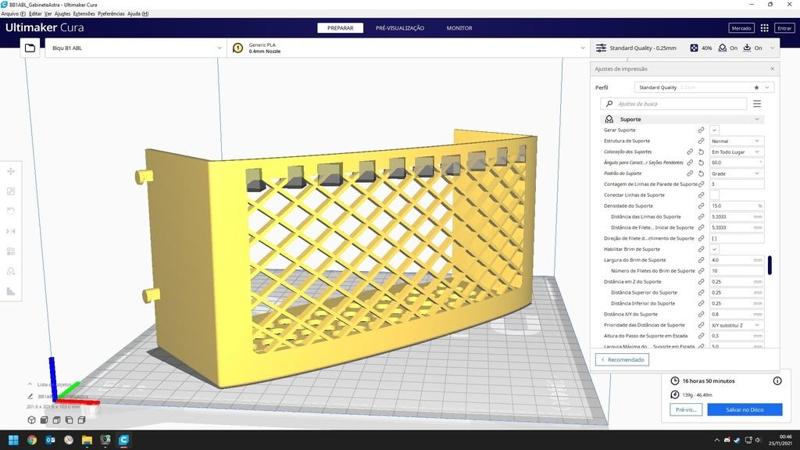Click the Generic PLA material spool icon
The image size is (800, 450).
238,48
